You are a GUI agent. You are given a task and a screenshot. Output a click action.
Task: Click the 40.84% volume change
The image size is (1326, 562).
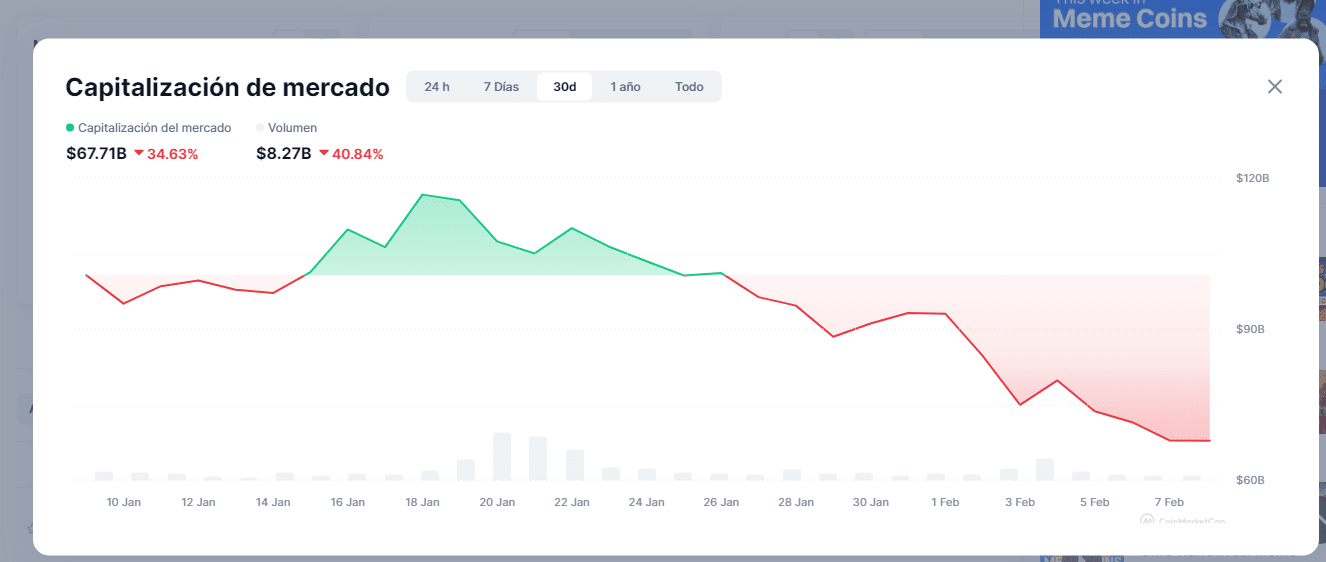351,154
